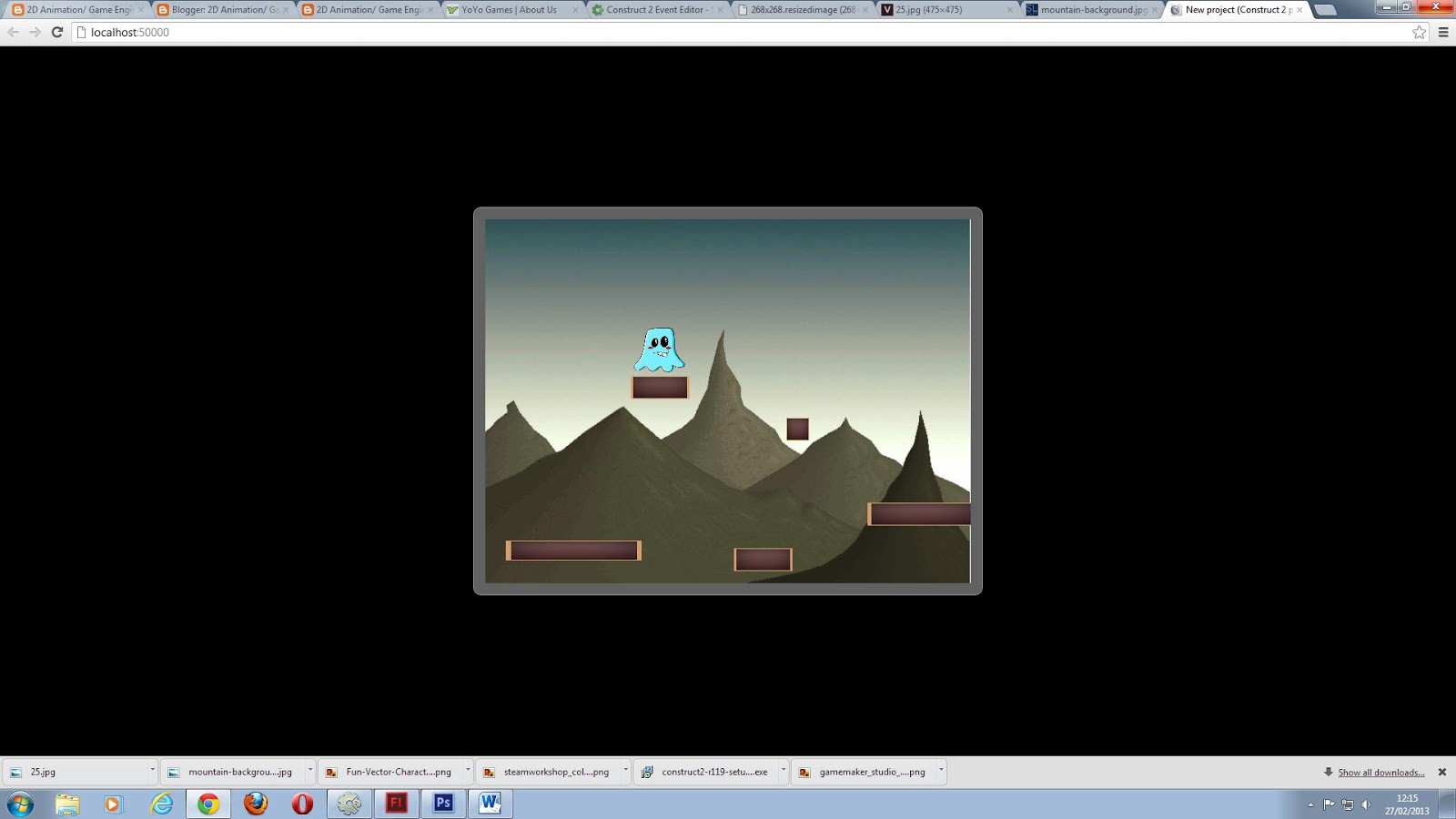
Task: Open the Opera browser from the taskbar
Action: point(300,804)
